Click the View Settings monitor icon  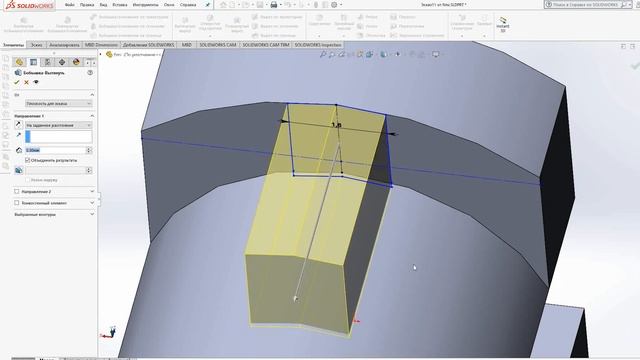pos(436,54)
